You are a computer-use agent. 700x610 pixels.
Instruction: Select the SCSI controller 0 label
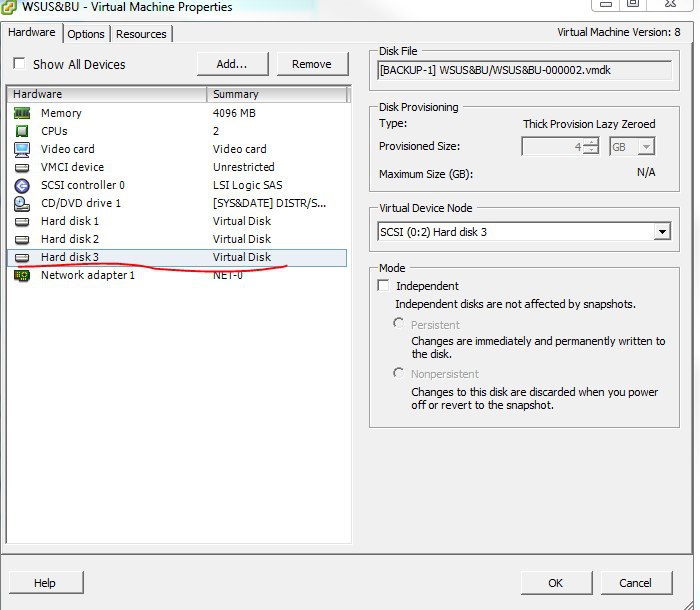83,185
